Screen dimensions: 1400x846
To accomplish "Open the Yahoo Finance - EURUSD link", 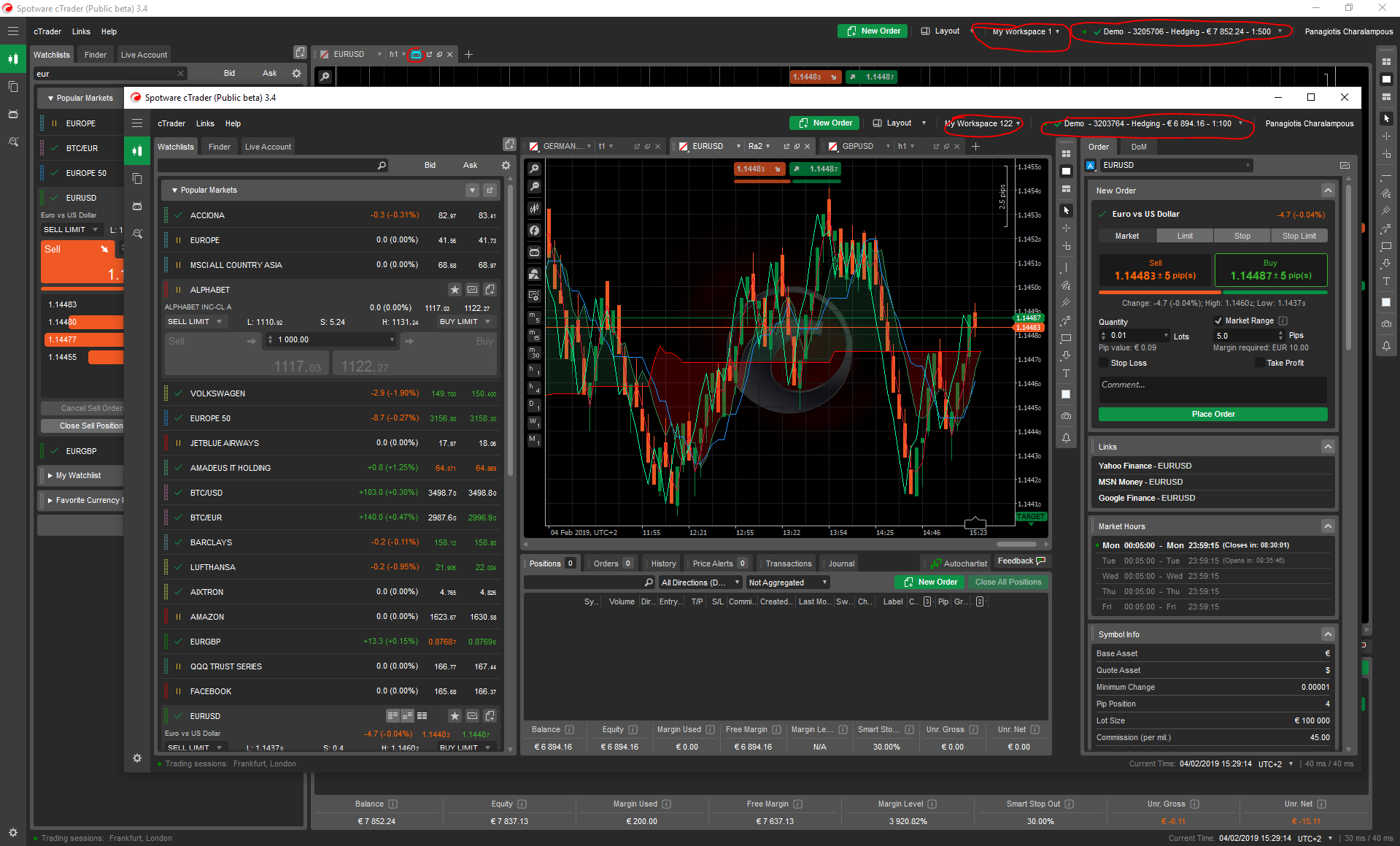I will click(1145, 466).
